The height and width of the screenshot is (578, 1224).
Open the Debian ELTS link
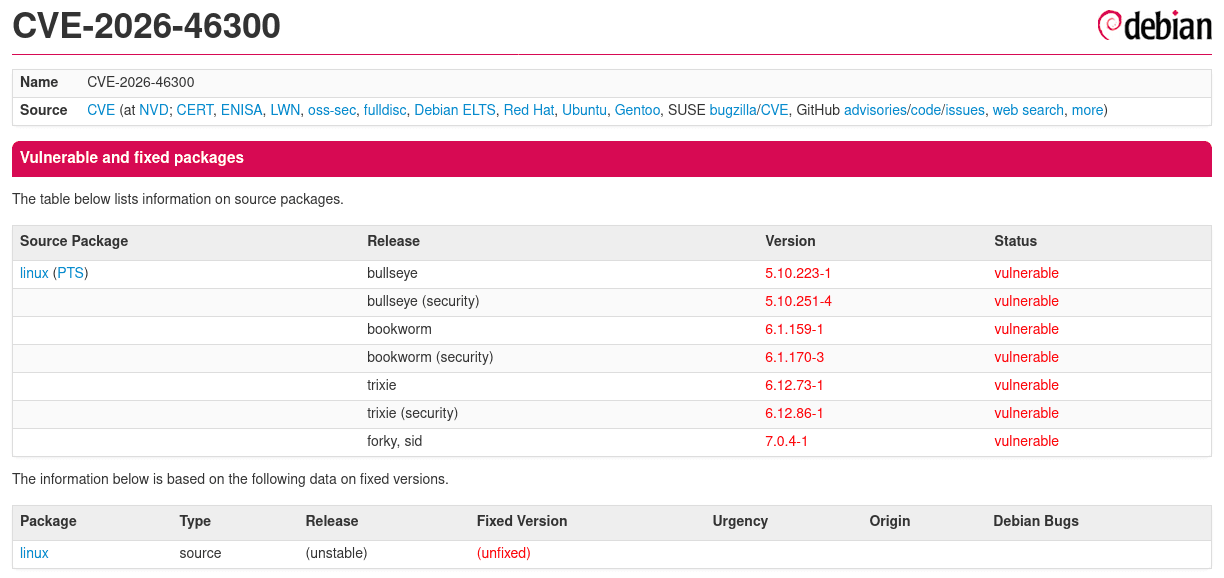pyautogui.click(x=455, y=110)
